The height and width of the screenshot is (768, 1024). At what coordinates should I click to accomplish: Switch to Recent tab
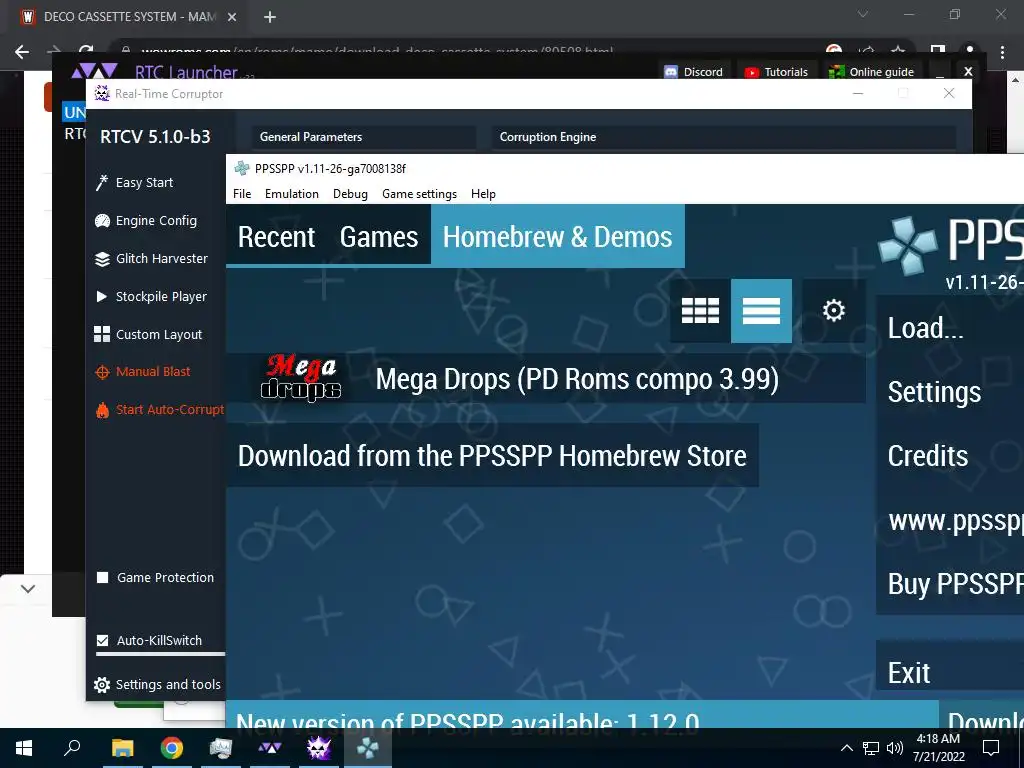[276, 236]
